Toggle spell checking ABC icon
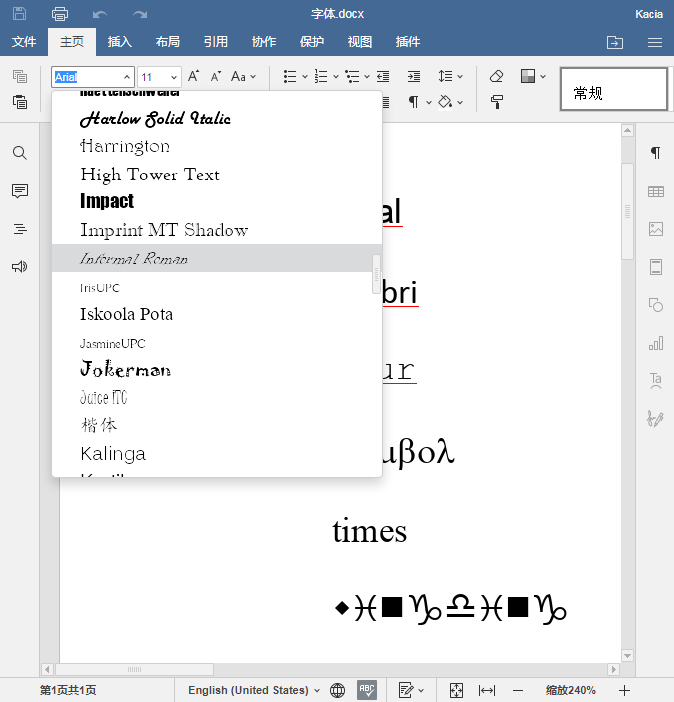The height and width of the screenshot is (702, 674). tap(367, 690)
